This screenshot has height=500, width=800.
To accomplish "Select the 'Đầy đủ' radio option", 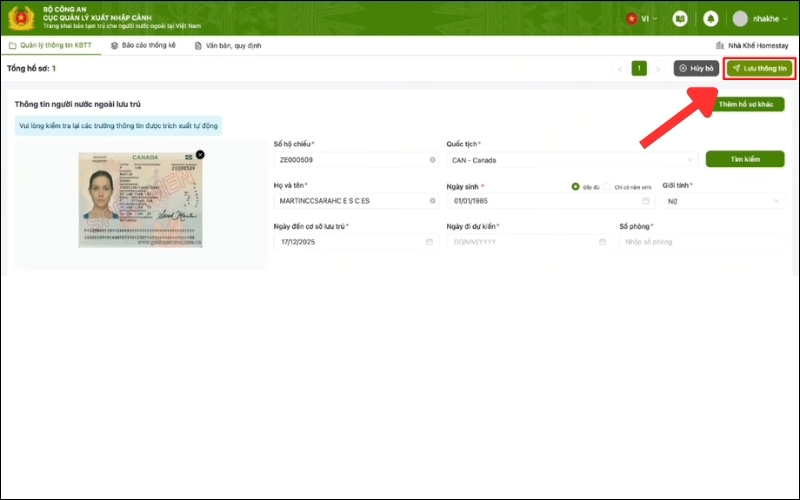I will (576, 187).
